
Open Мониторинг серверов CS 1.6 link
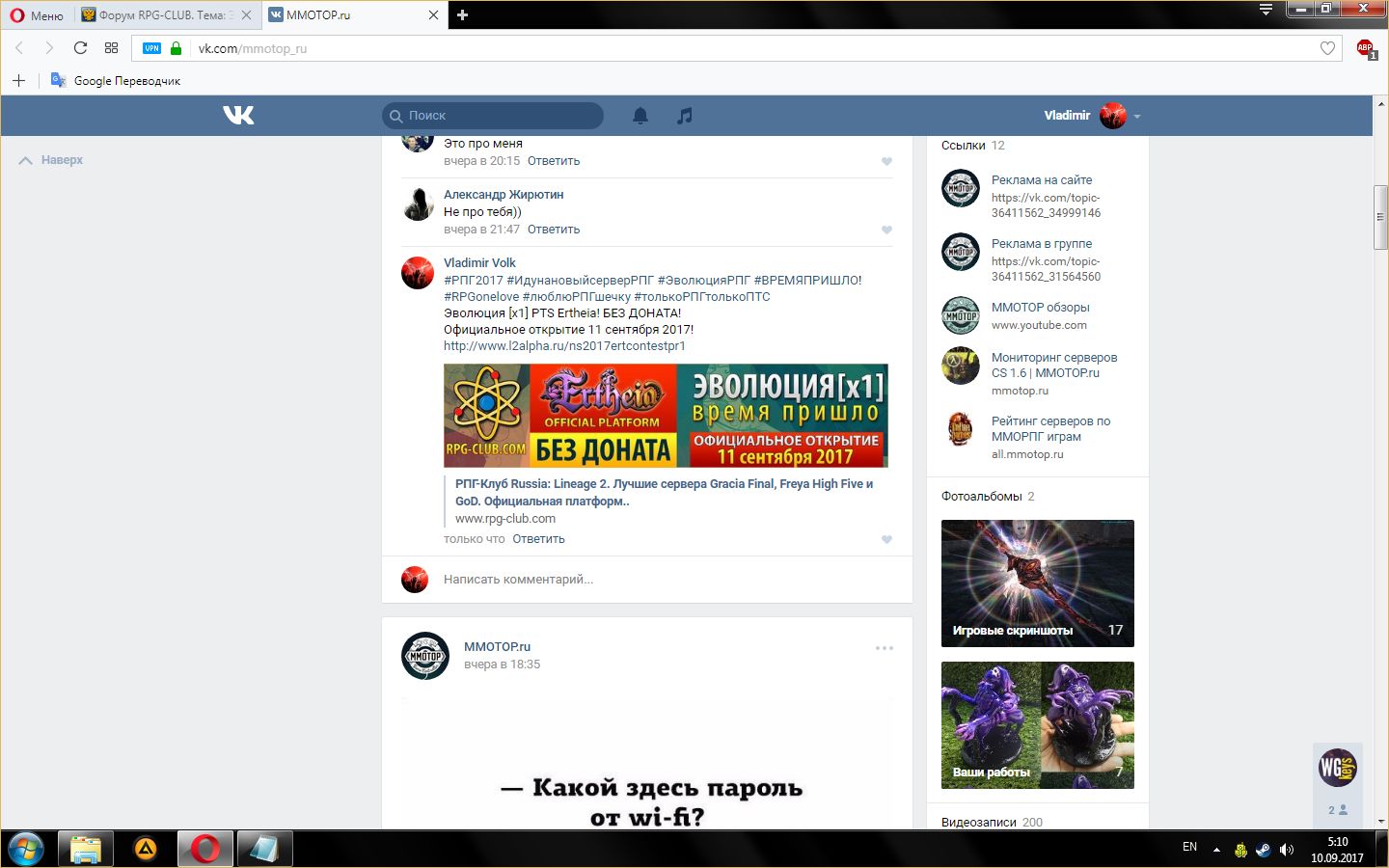[x=1054, y=366]
